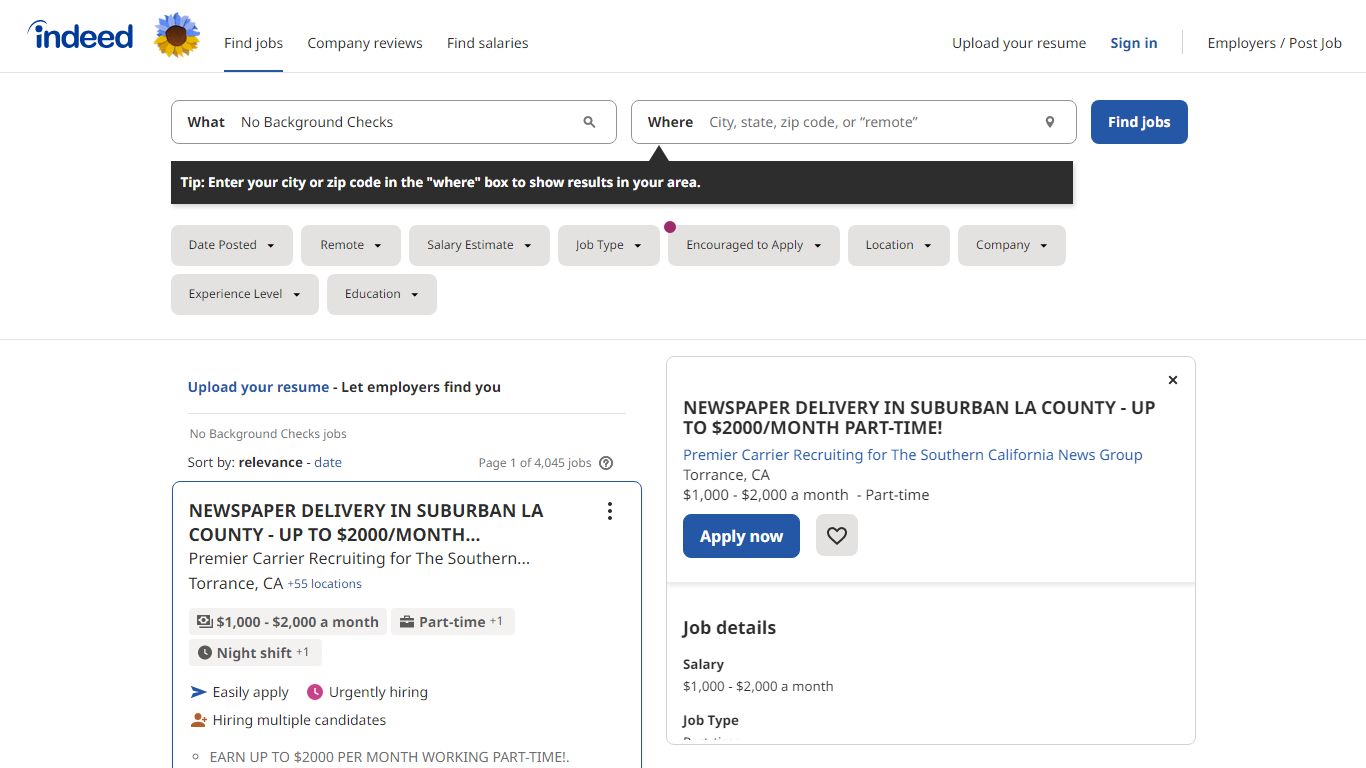Click the help icon beside job count
The width and height of the screenshot is (1366, 768).
coord(606,463)
